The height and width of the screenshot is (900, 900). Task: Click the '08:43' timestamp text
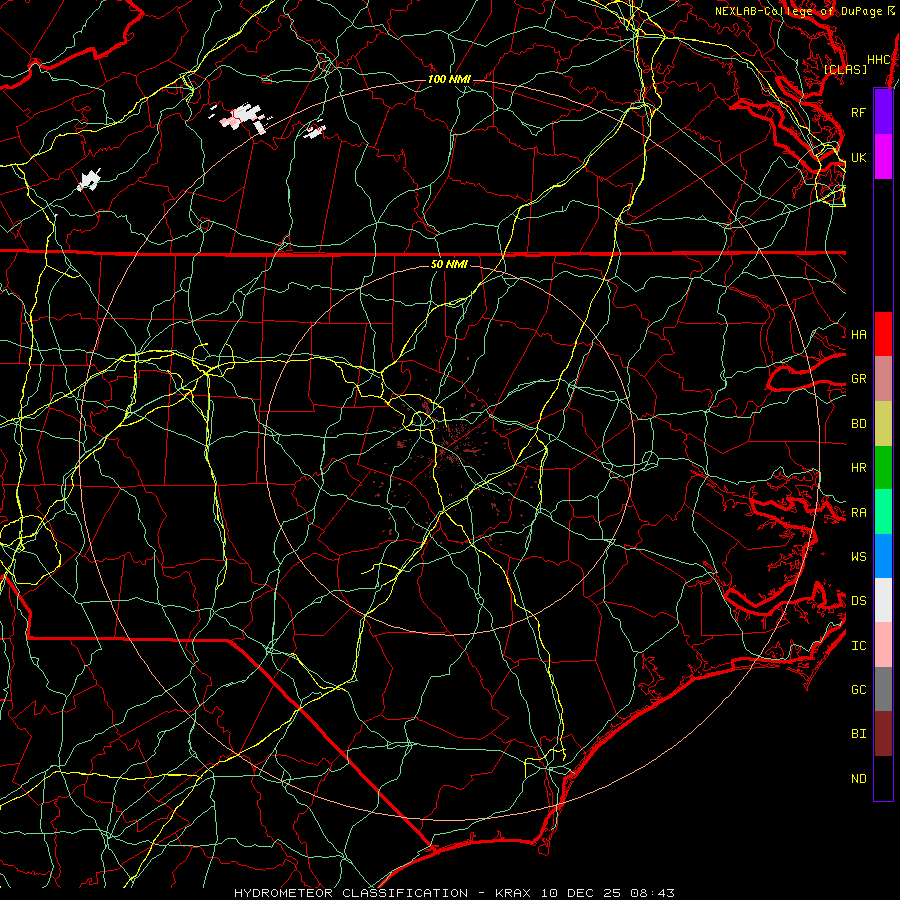click(651, 893)
